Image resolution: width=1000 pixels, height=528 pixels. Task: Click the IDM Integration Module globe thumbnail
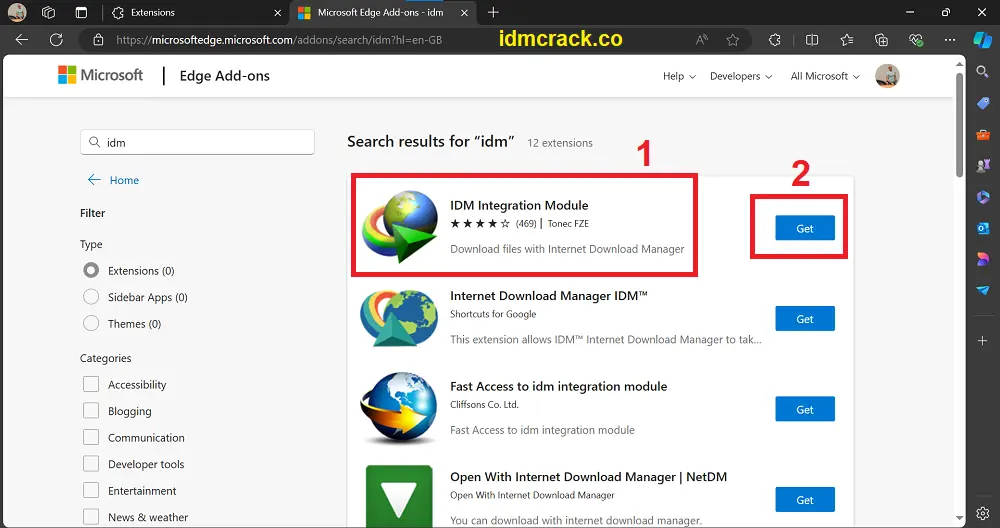point(400,226)
